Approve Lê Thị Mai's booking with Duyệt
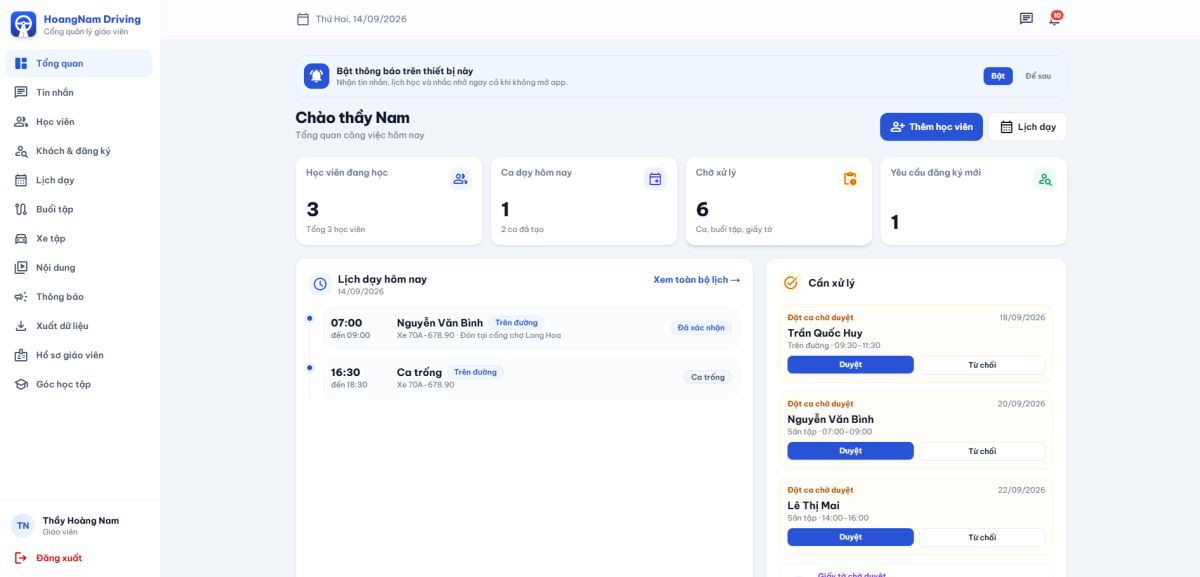Image resolution: width=1200 pixels, height=577 pixels. [850, 537]
